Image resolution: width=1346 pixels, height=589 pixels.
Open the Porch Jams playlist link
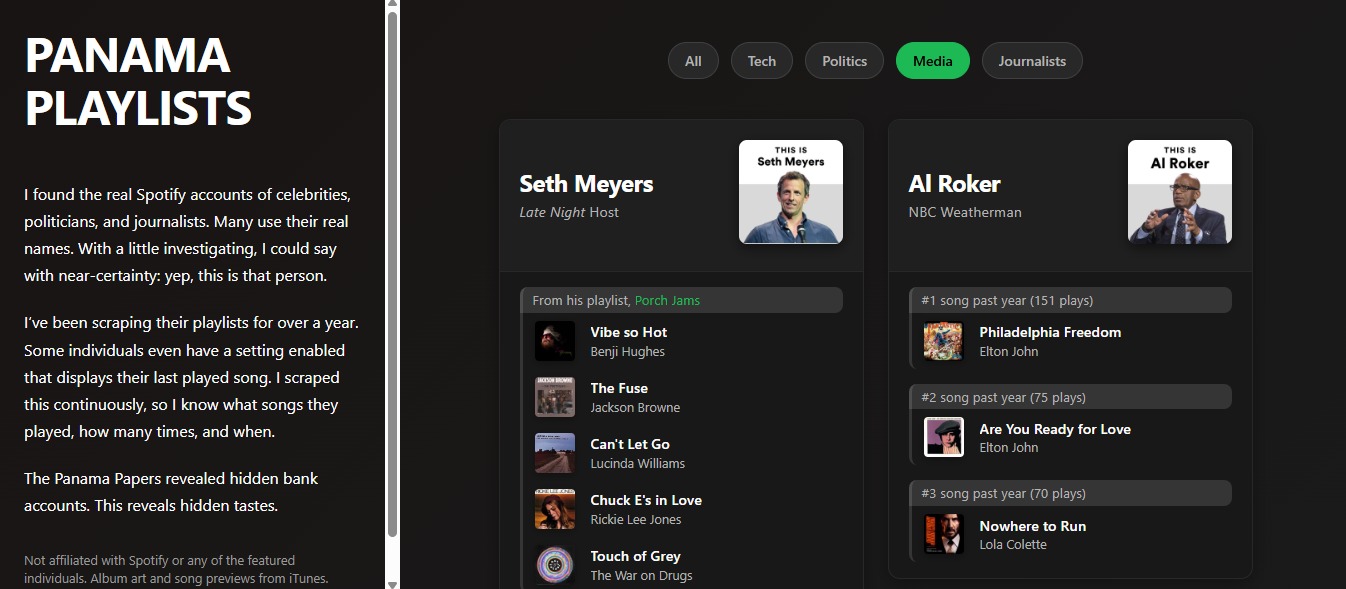coord(667,300)
